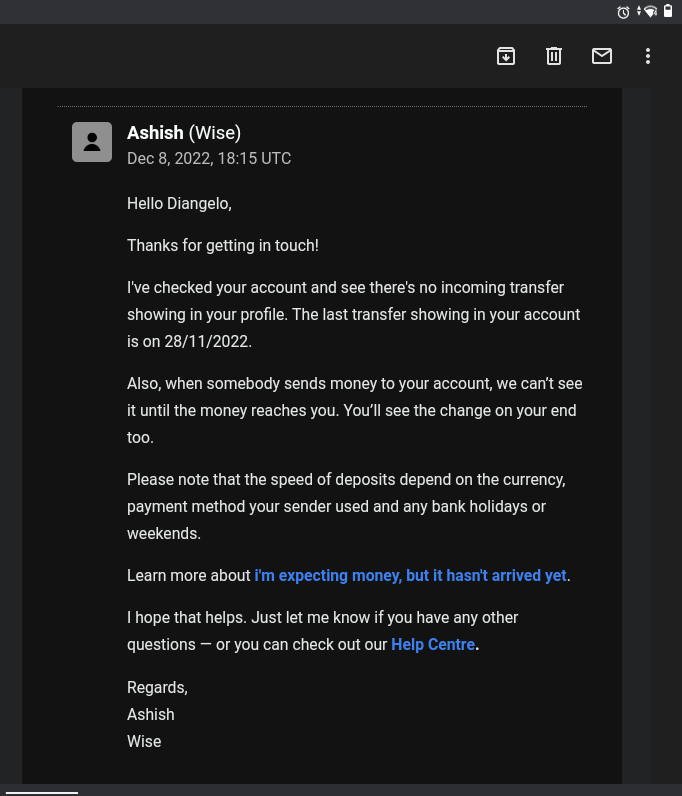Viewport: 682px width, 796px height.
Task: Select the "Thanks for getting in touch!" line
Action: click(x=223, y=245)
